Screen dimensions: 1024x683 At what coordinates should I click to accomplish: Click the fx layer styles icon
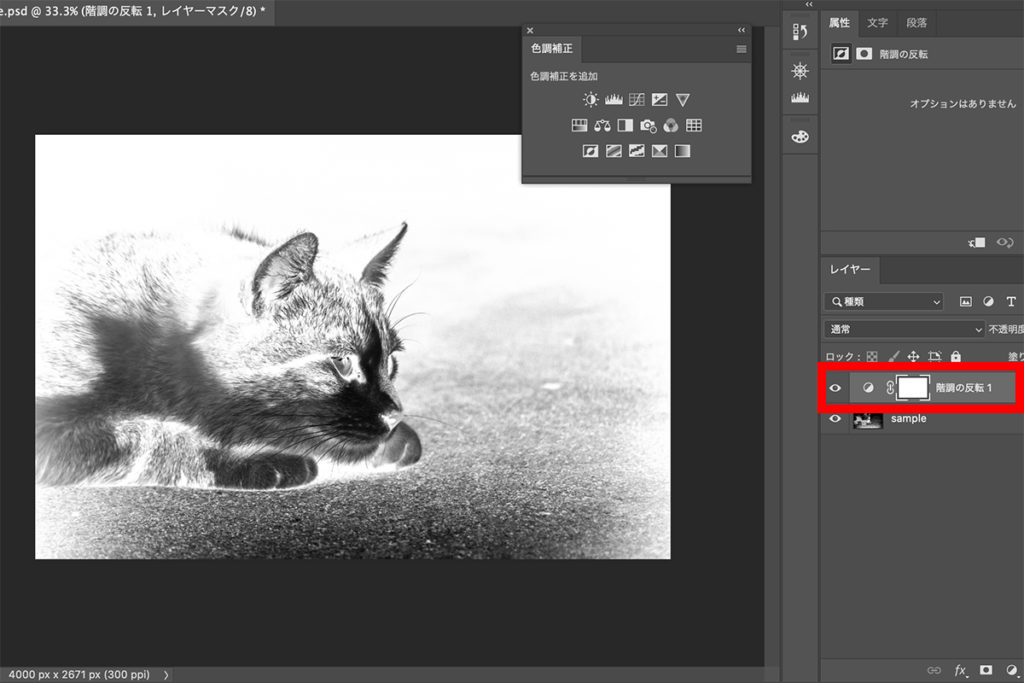(x=959, y=670)
